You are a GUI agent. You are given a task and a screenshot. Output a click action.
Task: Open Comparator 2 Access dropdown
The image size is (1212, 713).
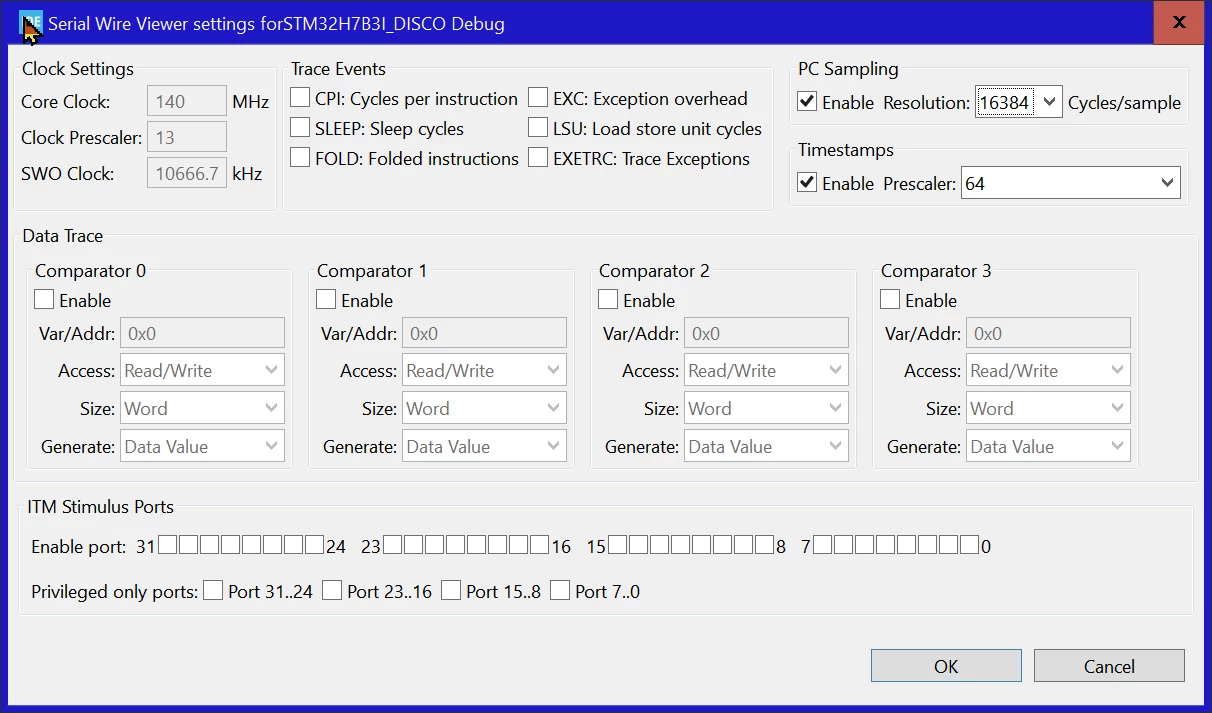tap(766, 370)
